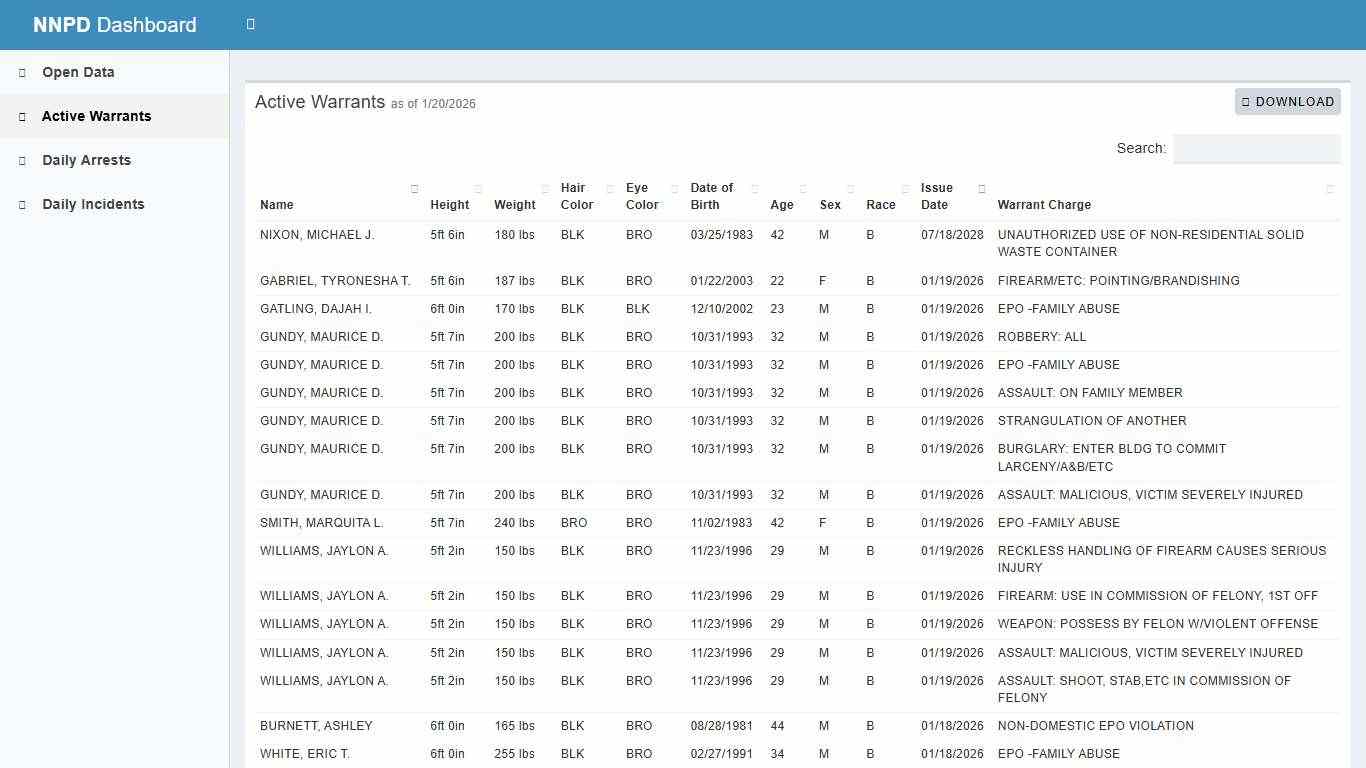
Task: Open Daily Arrests from the sidebar
Action: click(x=86, y=160)
